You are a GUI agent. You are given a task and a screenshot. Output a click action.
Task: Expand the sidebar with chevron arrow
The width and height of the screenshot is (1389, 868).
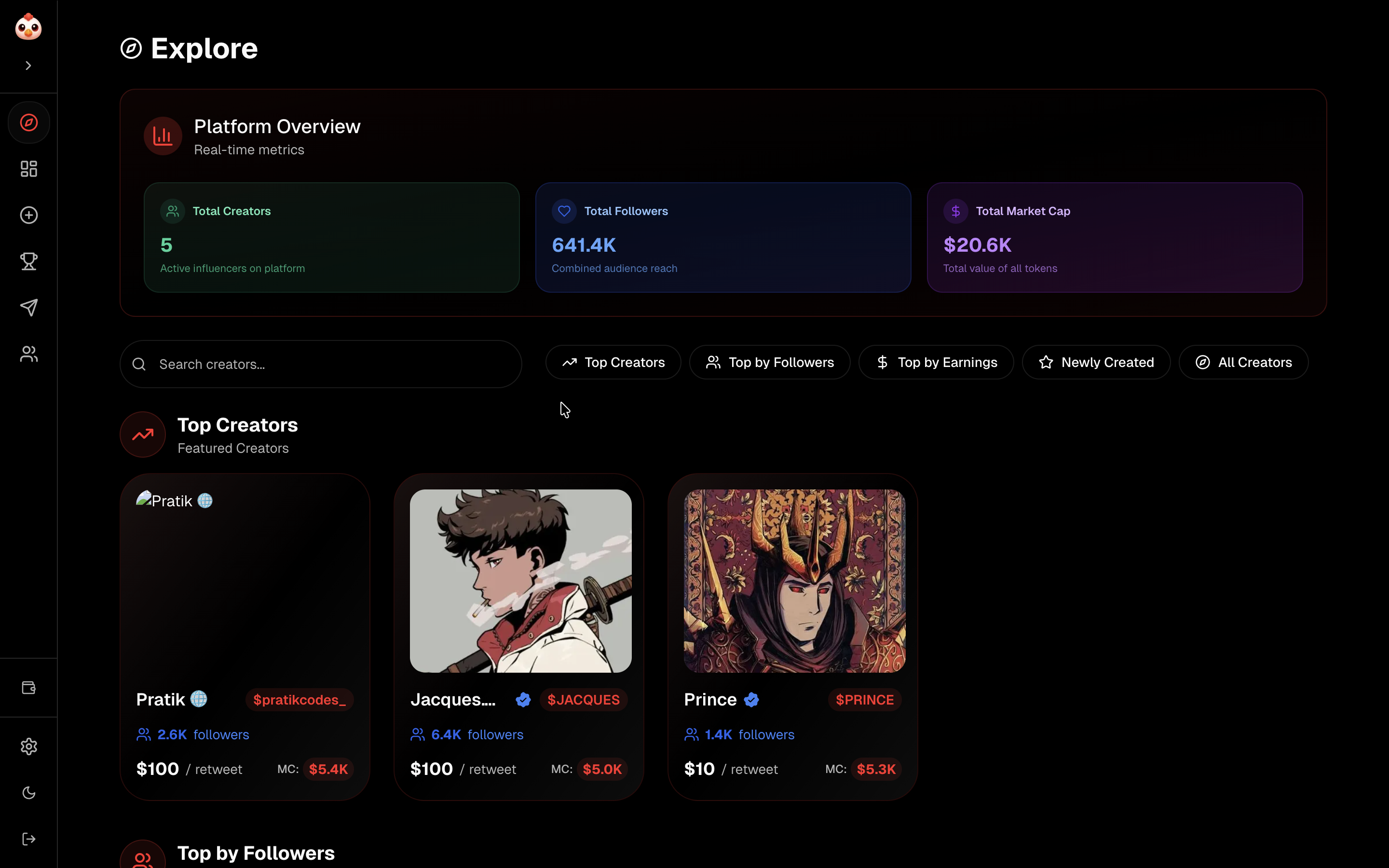point(28,66)
